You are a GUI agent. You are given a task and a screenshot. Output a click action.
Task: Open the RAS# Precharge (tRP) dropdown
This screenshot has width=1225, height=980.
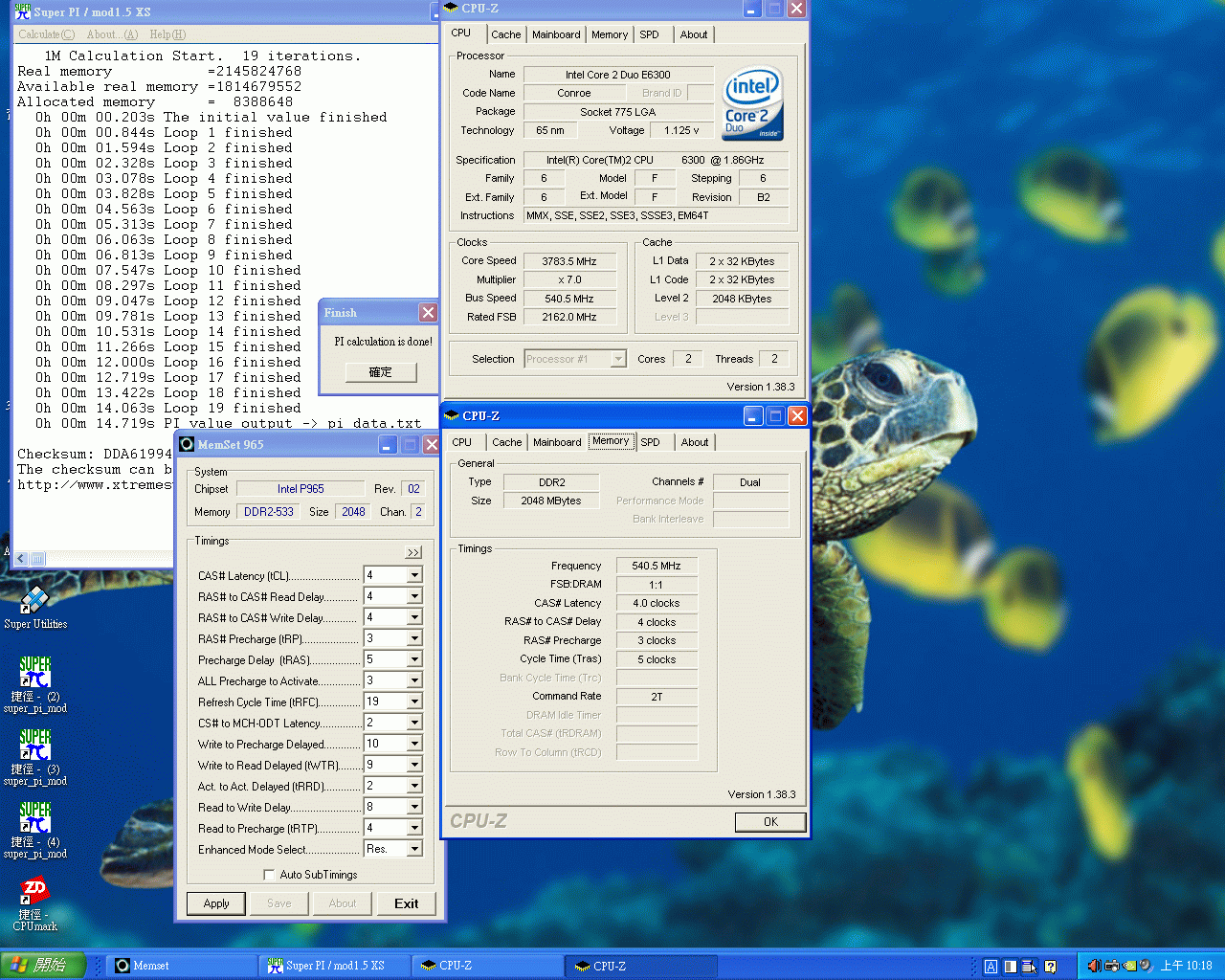coord(414,638)
